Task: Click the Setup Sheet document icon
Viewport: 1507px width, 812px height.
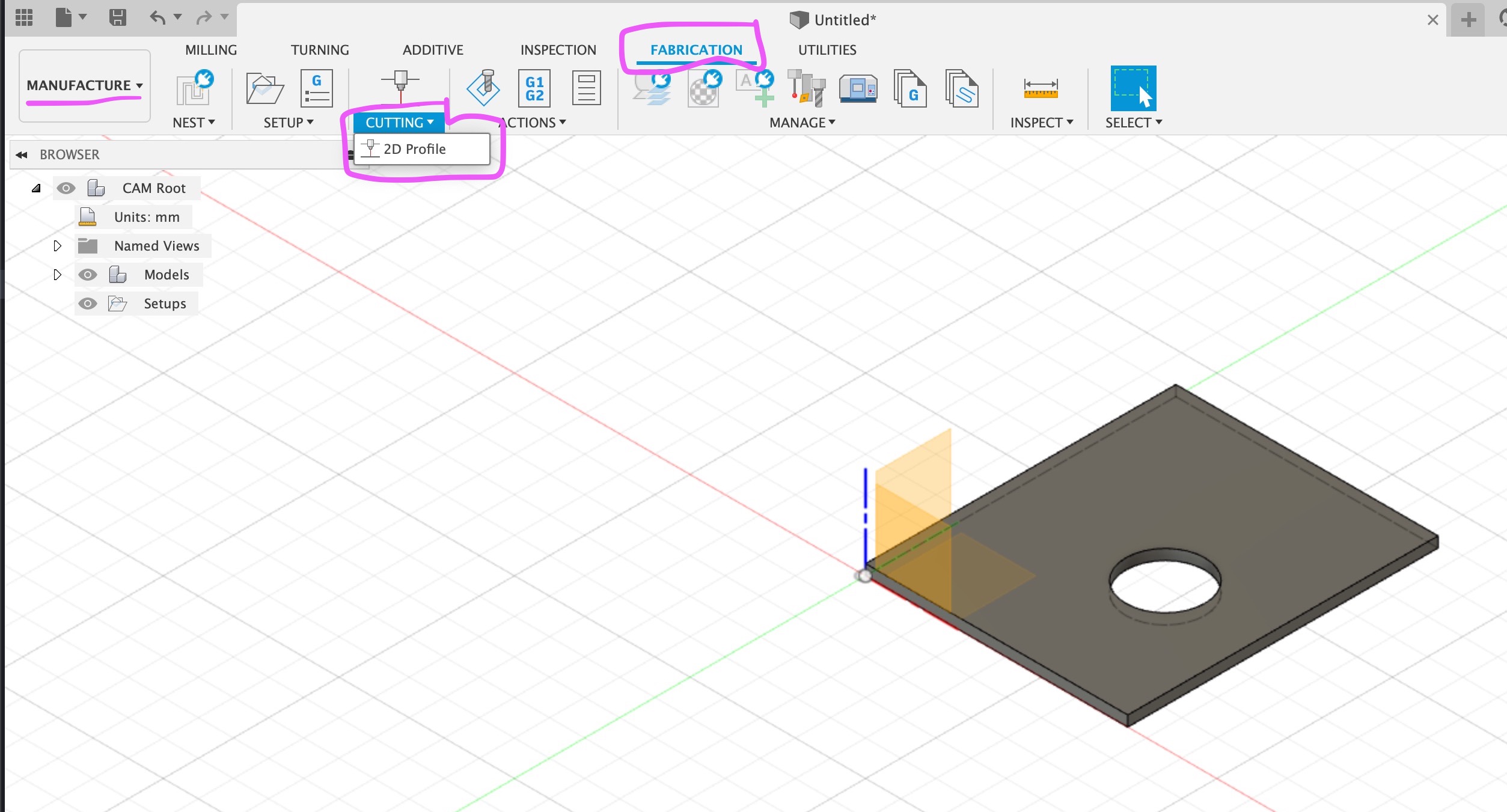Action: [x=586, y=88]
